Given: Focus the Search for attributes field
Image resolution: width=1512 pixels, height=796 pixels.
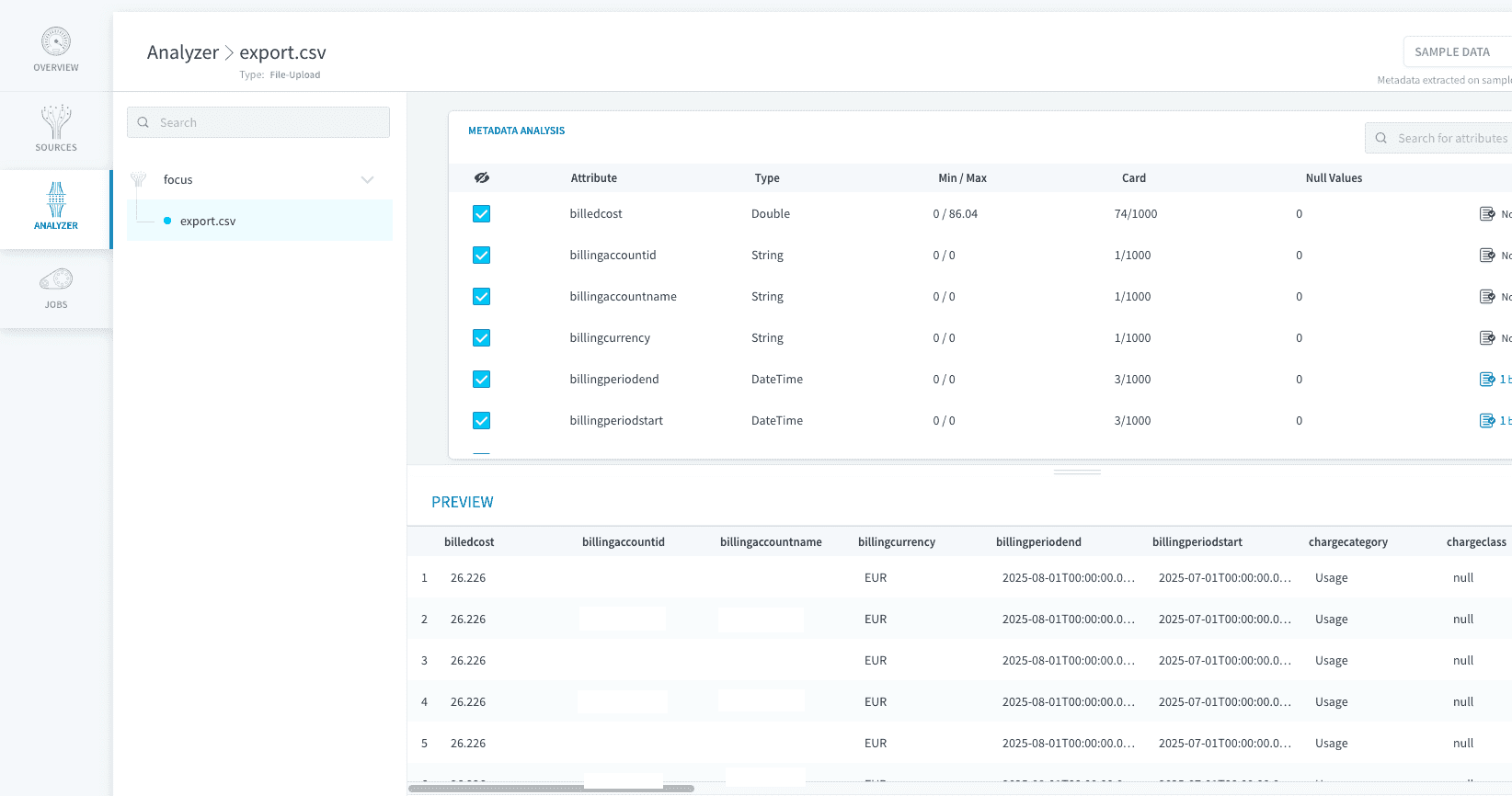Looking at the screenshot, I should [1440, 138].
